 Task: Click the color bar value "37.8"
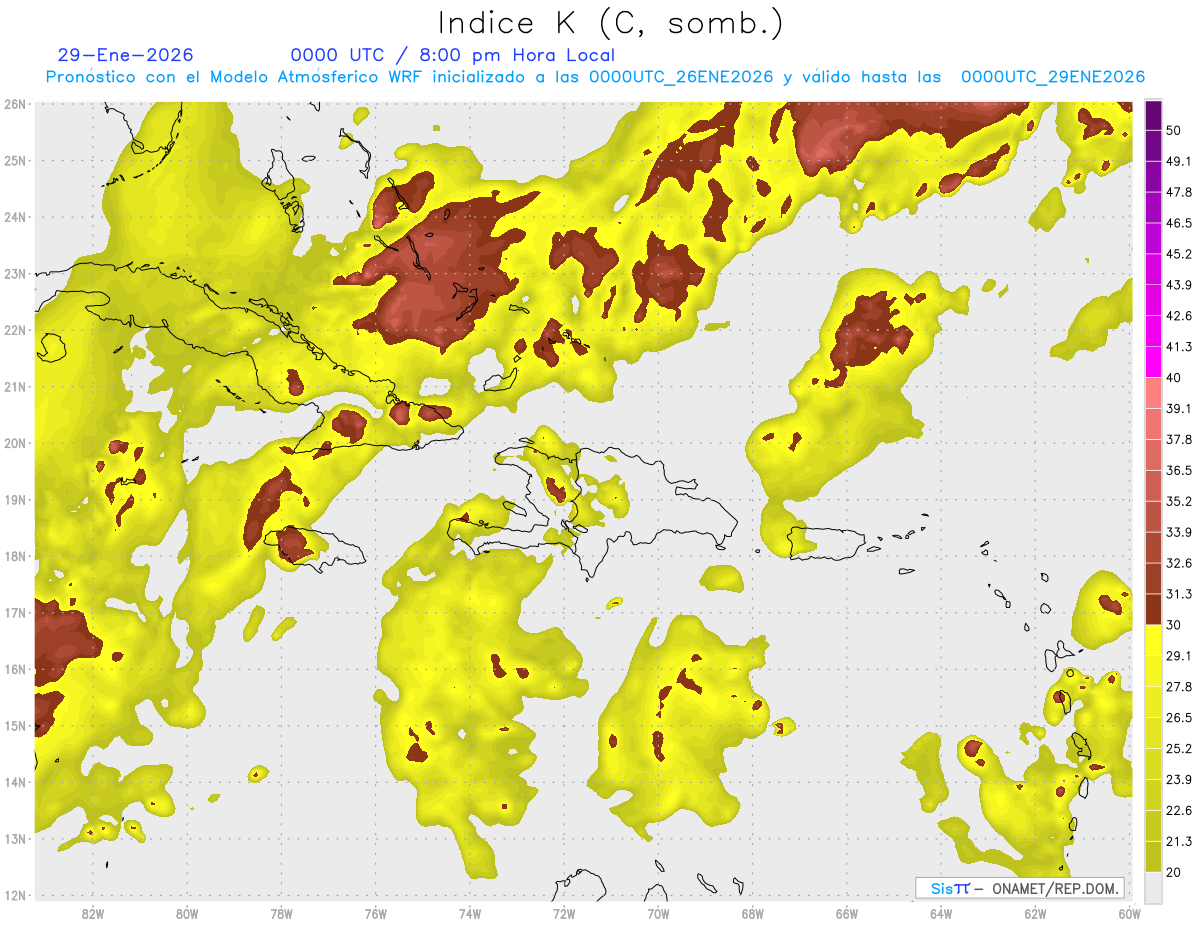click(x=1180, y=439)
